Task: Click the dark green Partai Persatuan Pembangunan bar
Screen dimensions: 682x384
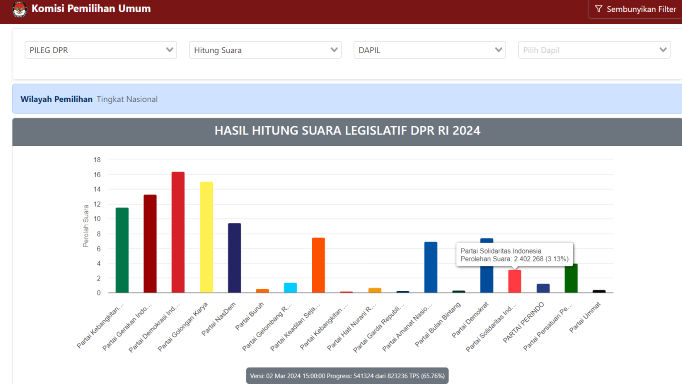Action: [x=571, y=278]
